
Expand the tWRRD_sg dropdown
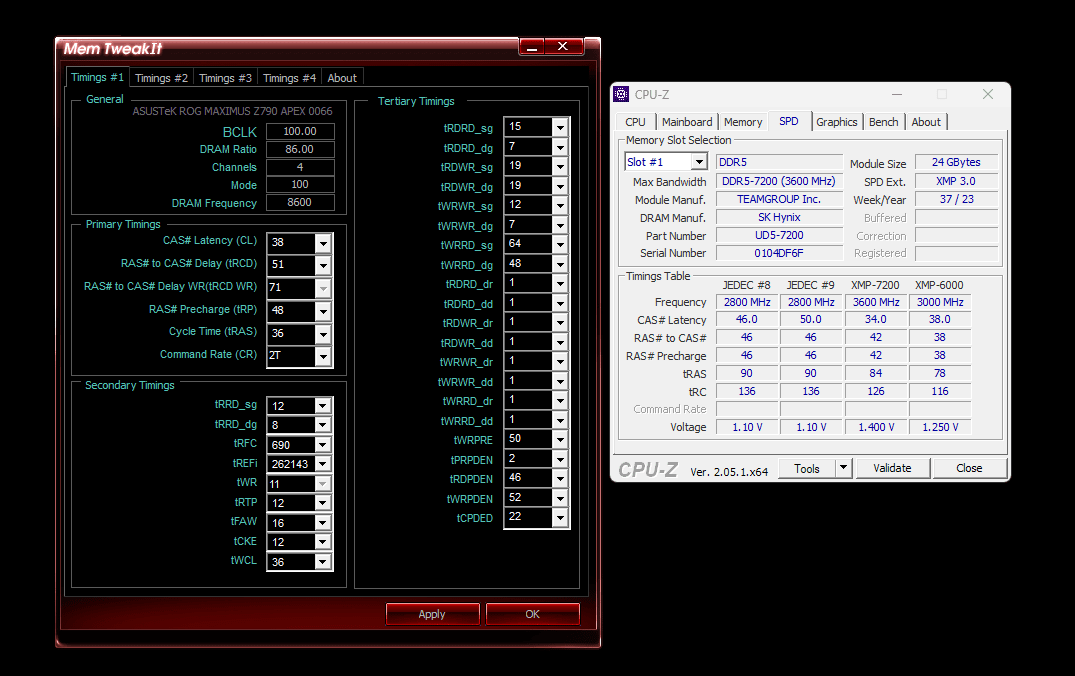561,245
